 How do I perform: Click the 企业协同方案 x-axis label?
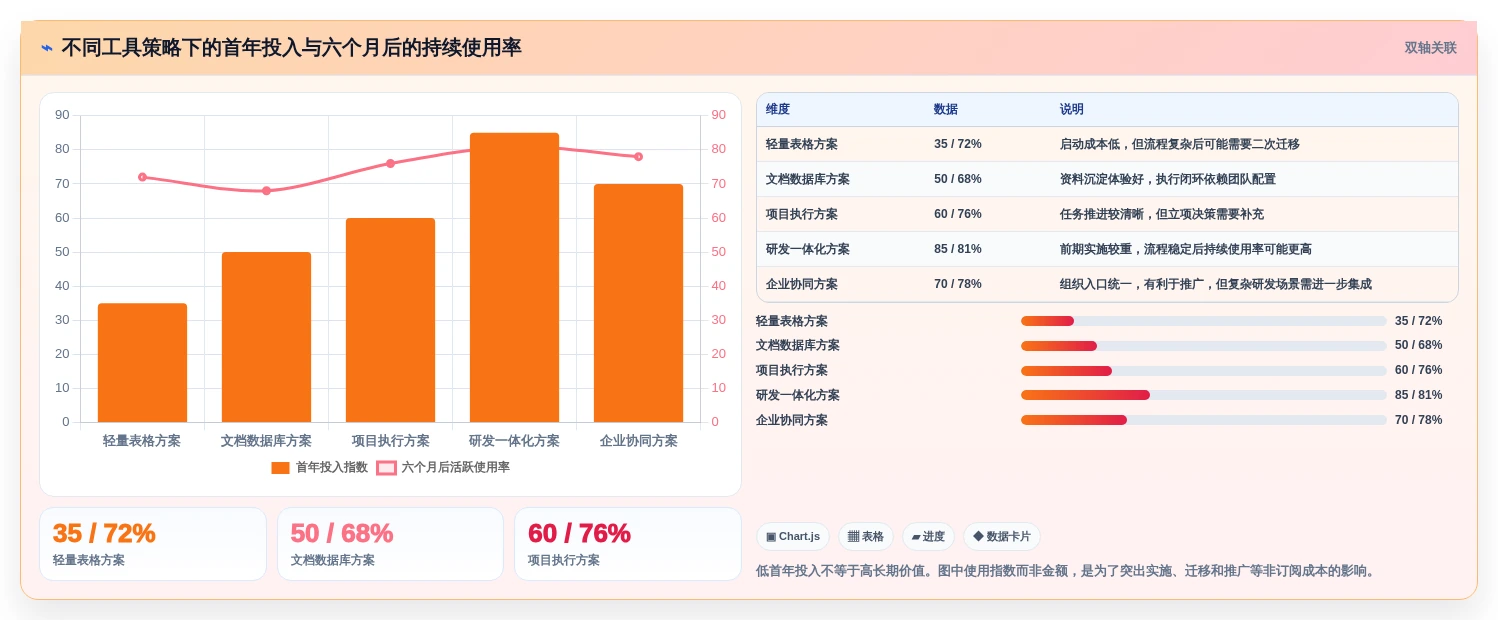(x=638, y=441)
